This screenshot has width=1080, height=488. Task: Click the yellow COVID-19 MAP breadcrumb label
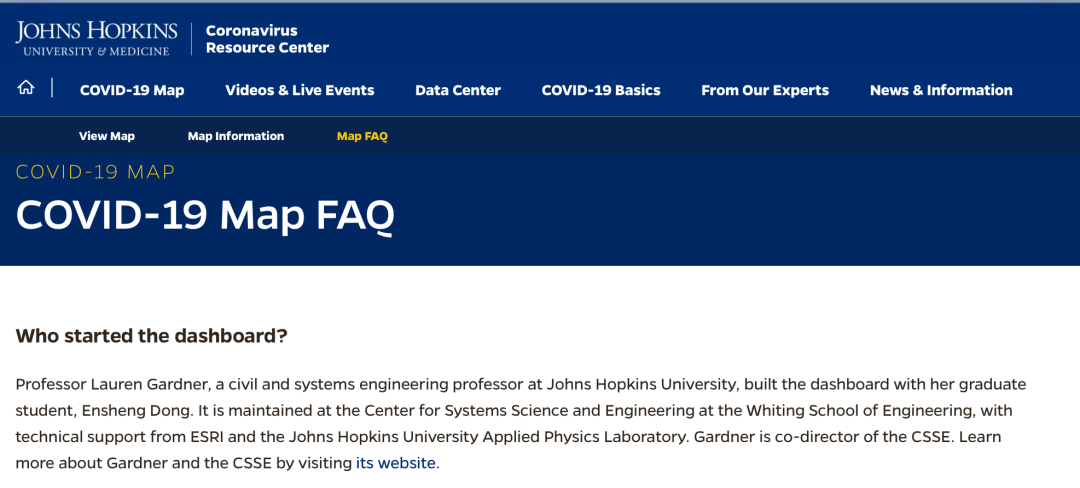point(96,172)
